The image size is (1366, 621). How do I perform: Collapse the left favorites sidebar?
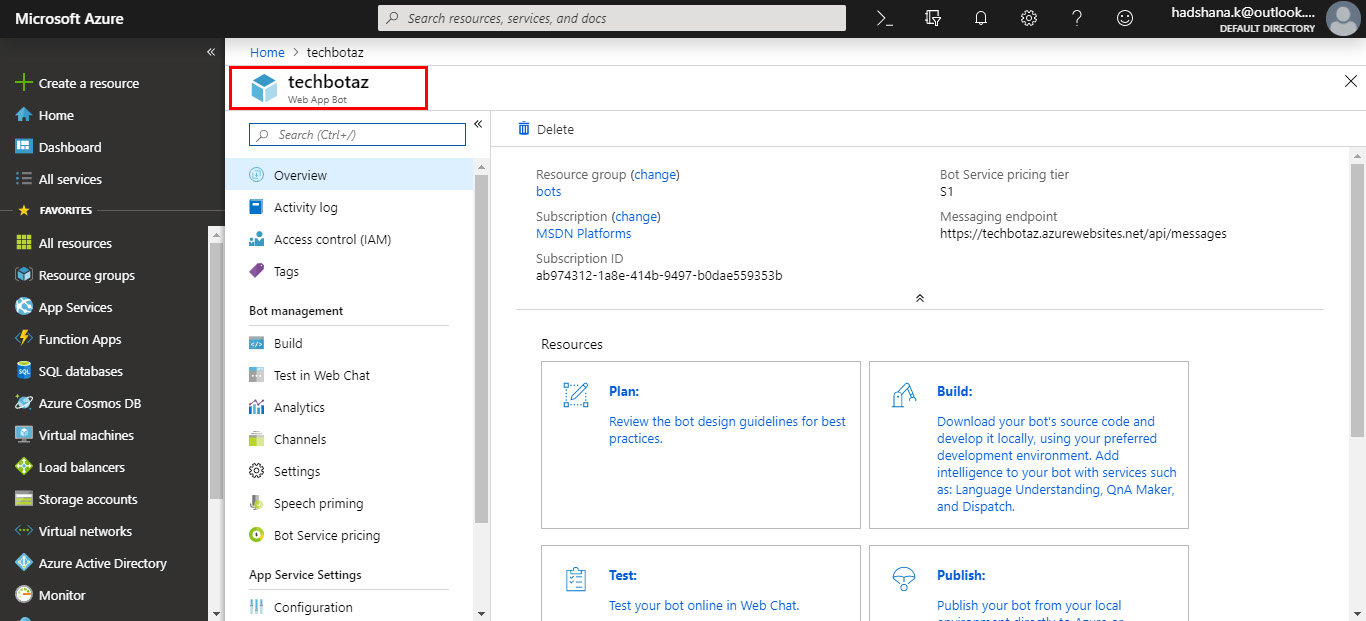(211, 51)
